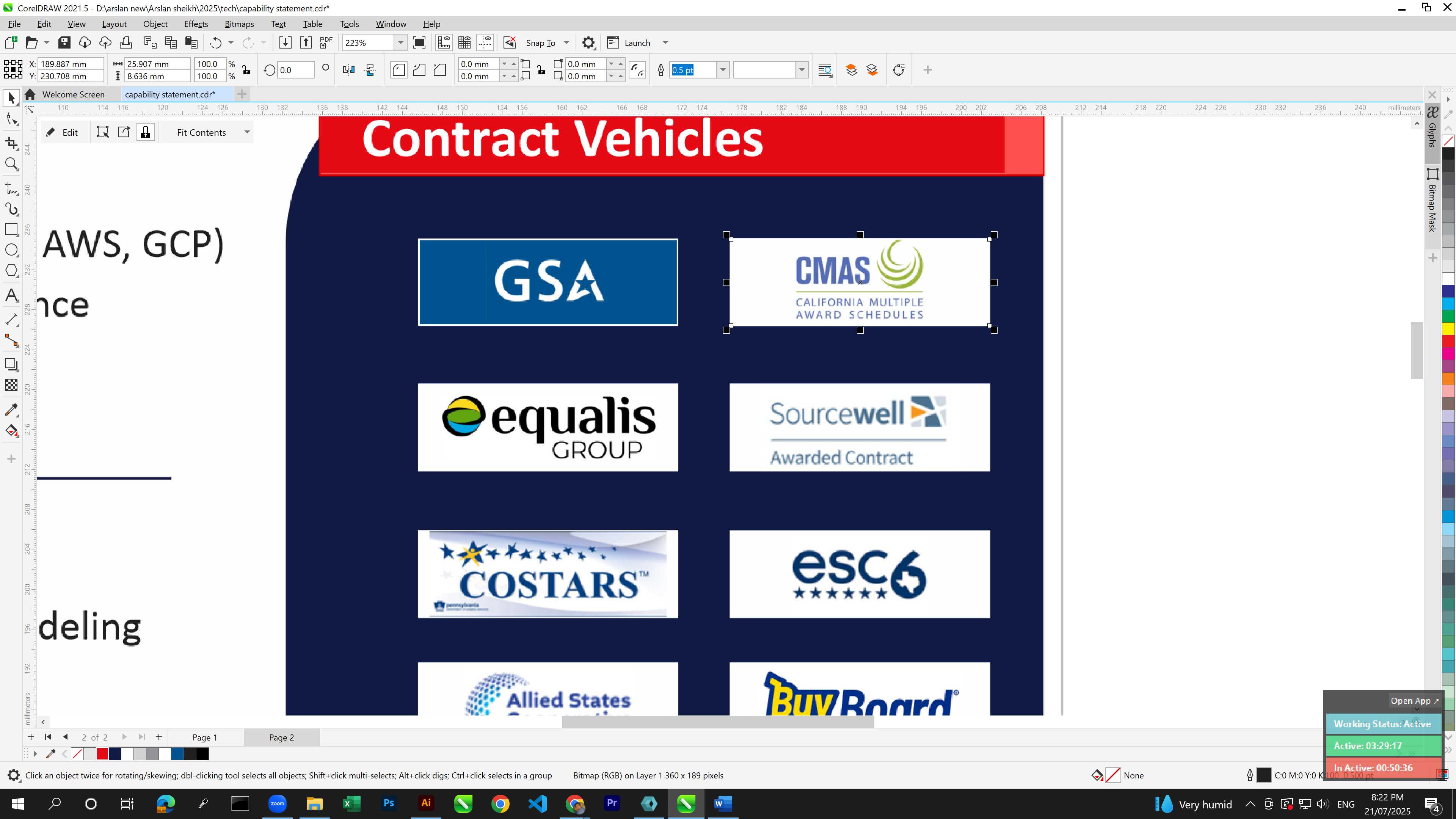Expand the Snap To dropdown
This screenshot has height=819, width=1456.
tap(566, 43)
